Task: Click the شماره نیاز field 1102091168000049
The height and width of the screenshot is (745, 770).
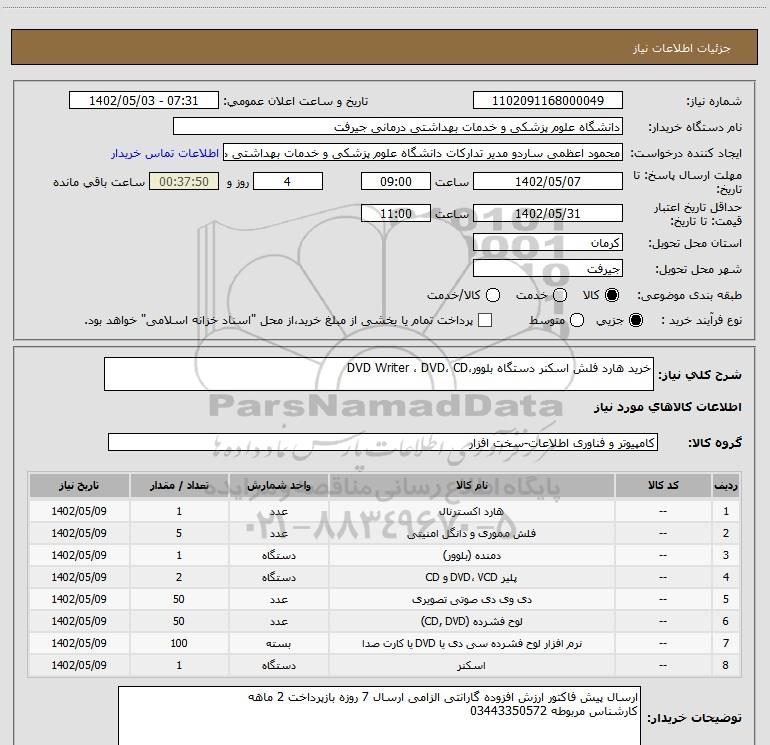Action: [x=548, y=100]
